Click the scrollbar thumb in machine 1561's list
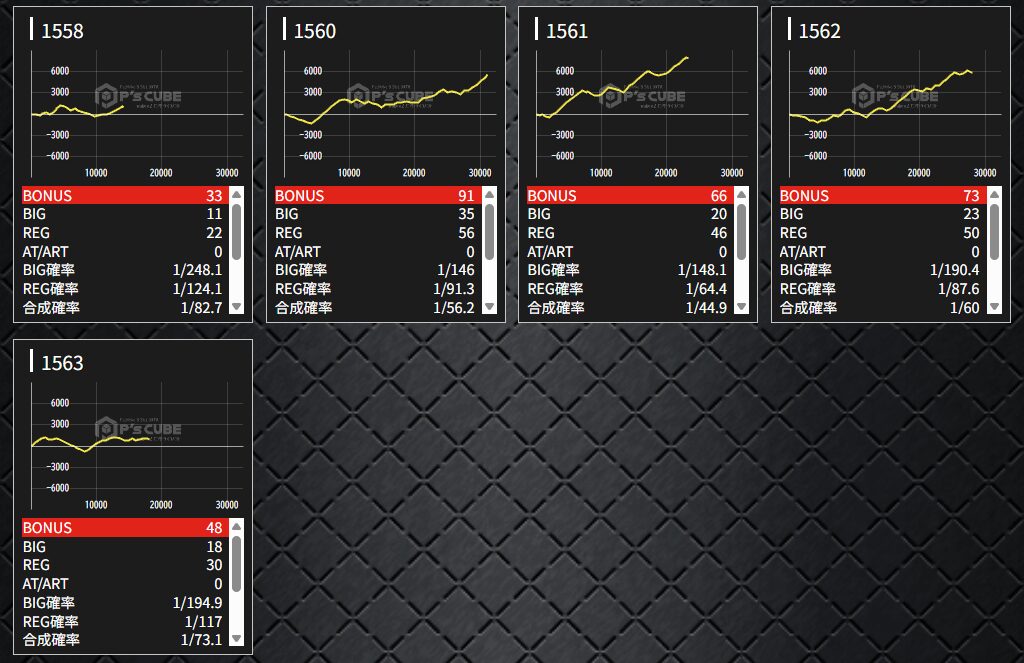Image resolution: width=1024 pixels, height=663 pixels. pos(741,232)
